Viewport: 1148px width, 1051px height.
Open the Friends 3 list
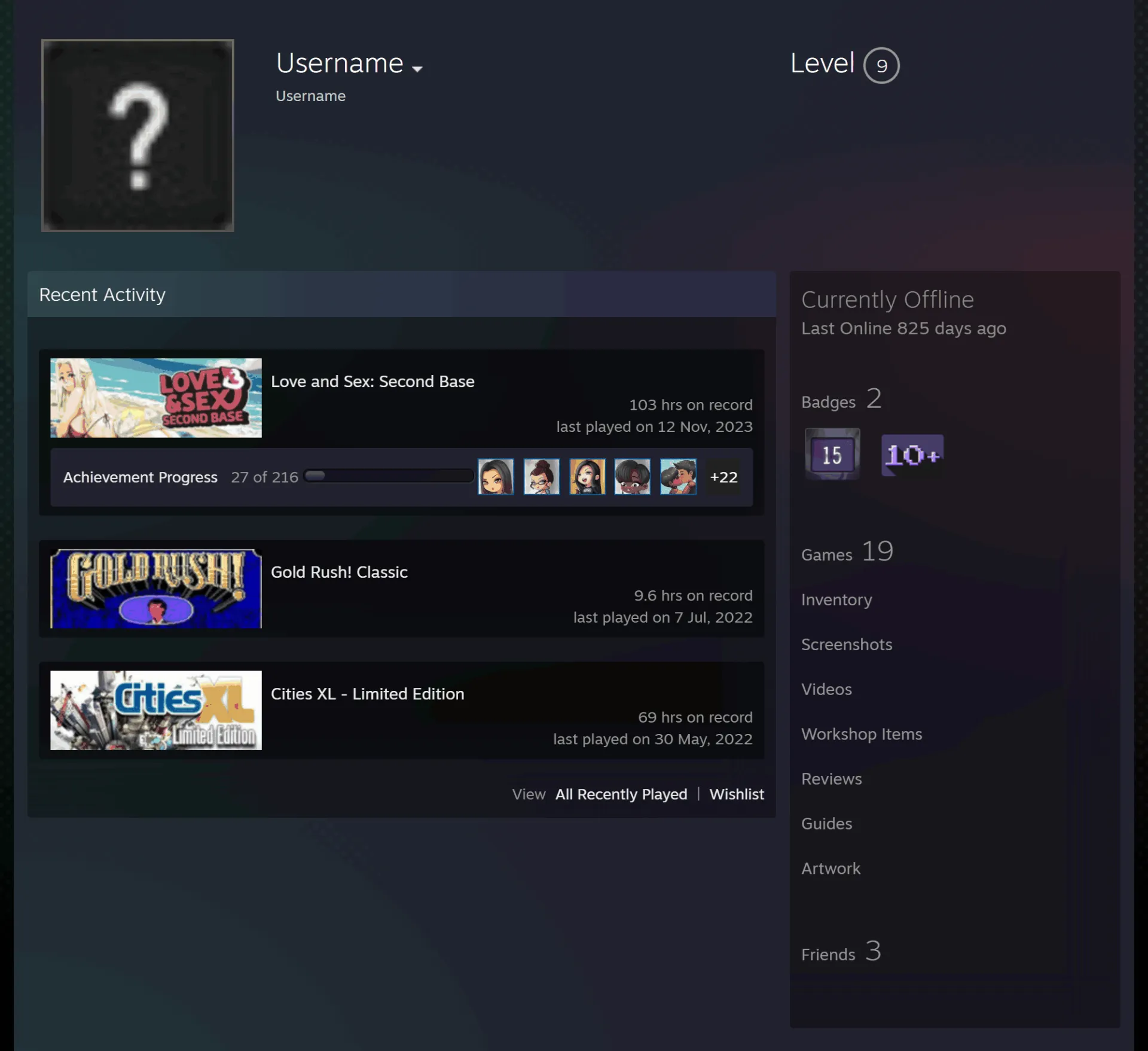point(841,952)
